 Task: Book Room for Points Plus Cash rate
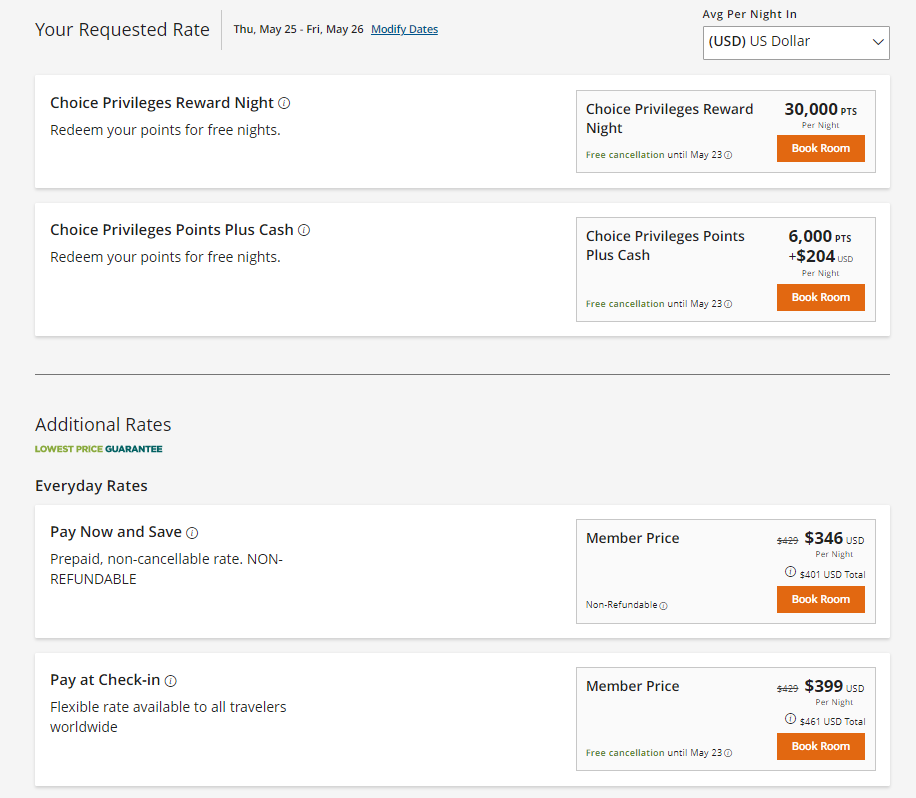pos(820,297)
